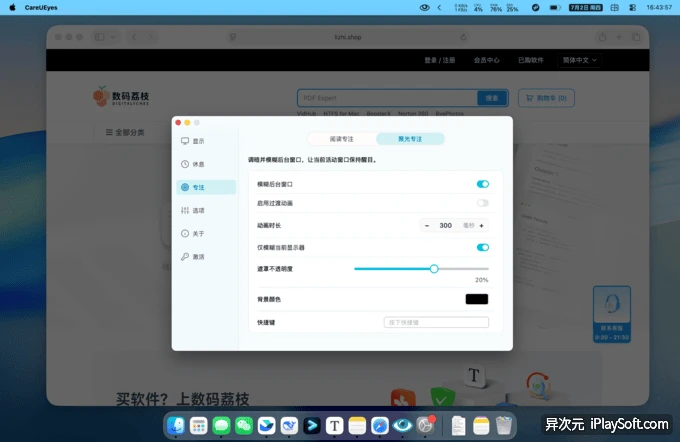Click the PDF Expert search field on website
680x442 pixels.
[387, 98]
